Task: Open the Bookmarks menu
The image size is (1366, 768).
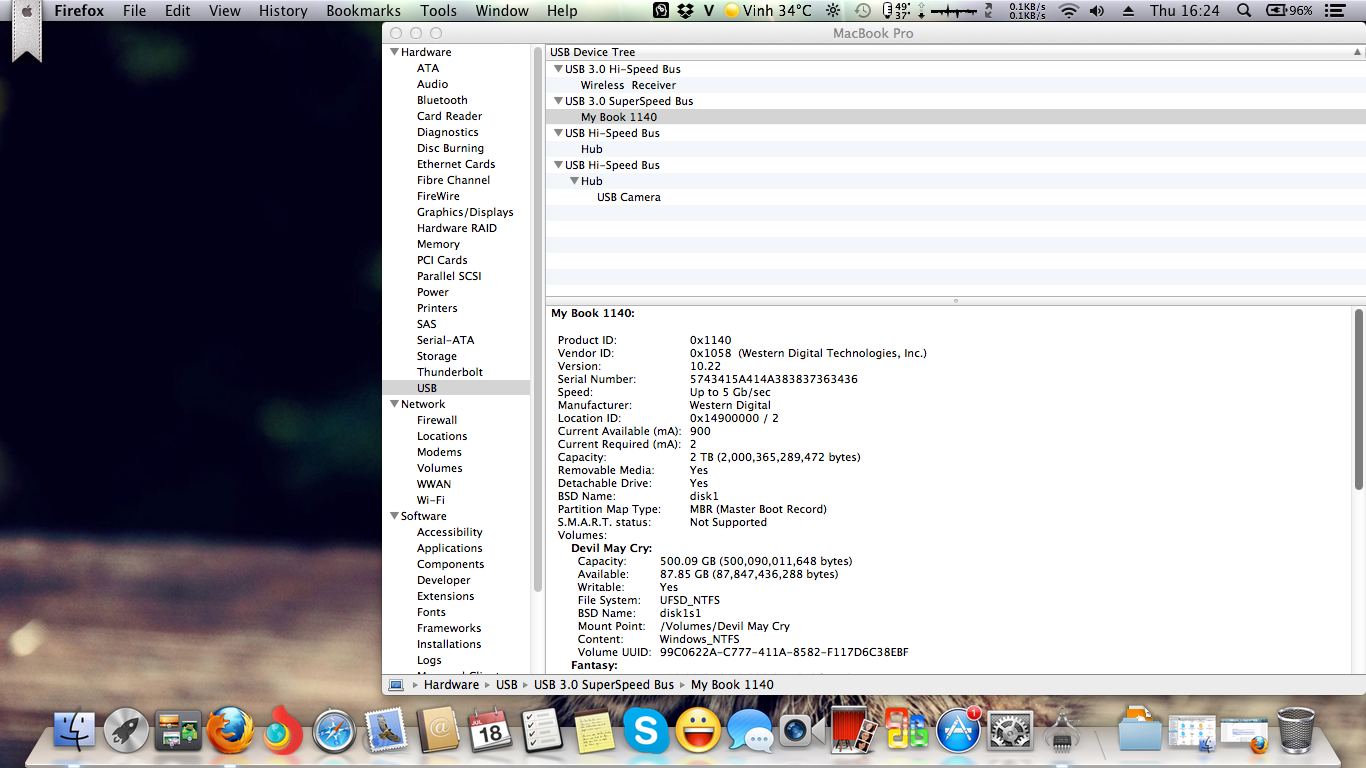Action: 363,11
